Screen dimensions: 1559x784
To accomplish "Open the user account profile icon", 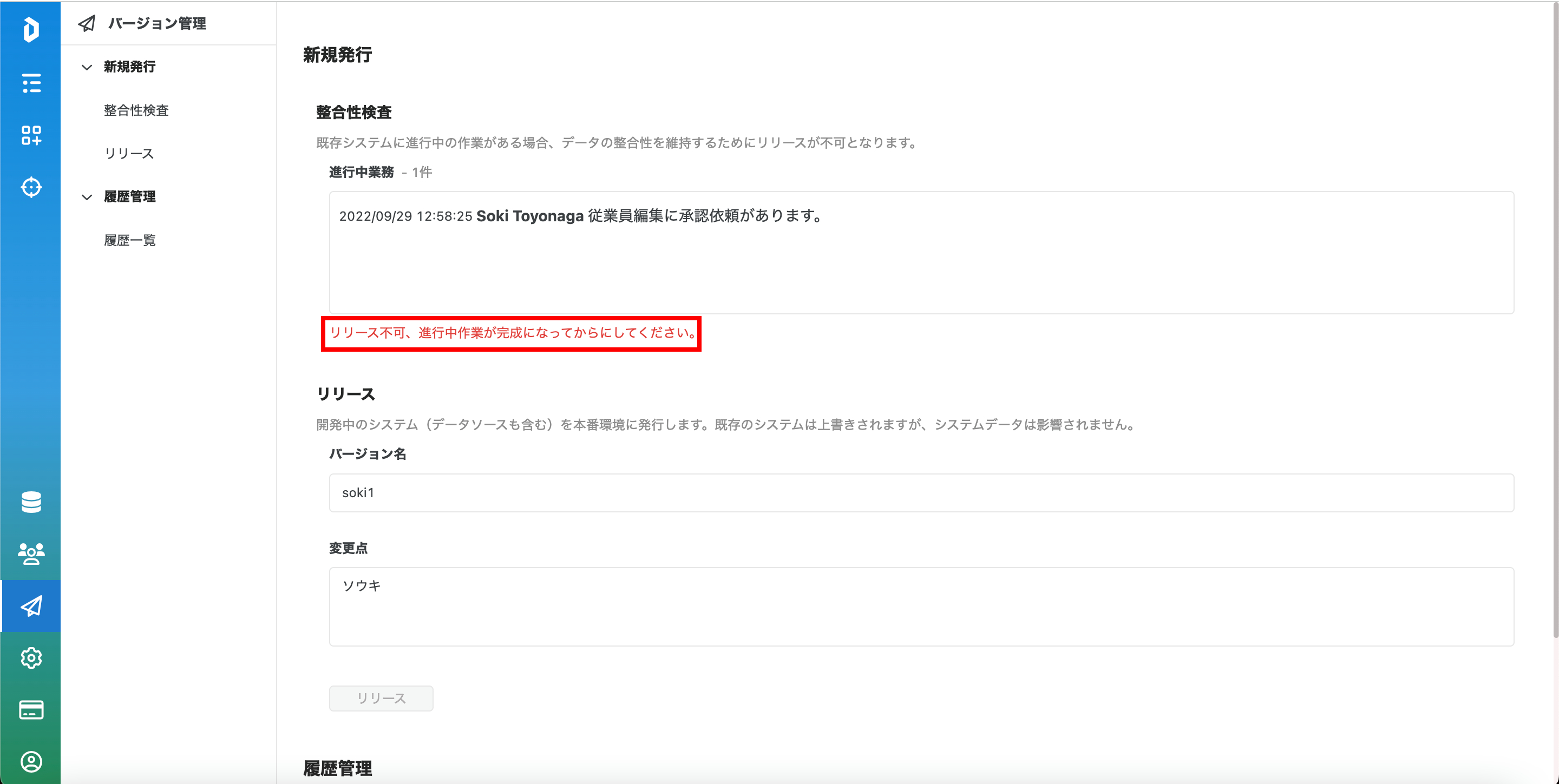I will [31, 762].
